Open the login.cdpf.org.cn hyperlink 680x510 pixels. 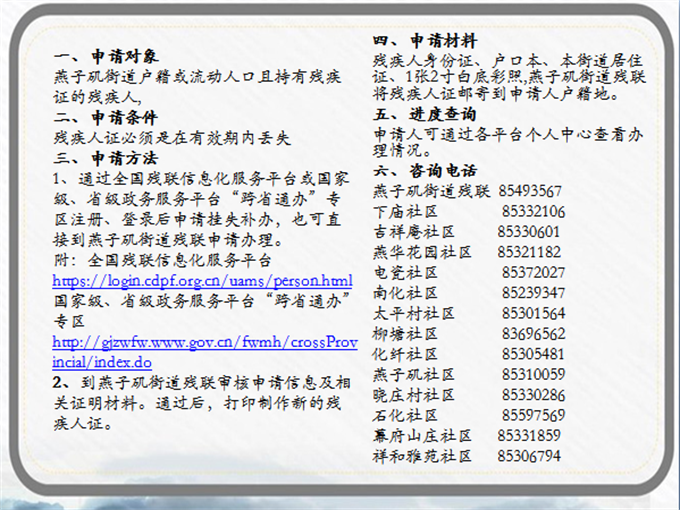[x=202, y=281]
